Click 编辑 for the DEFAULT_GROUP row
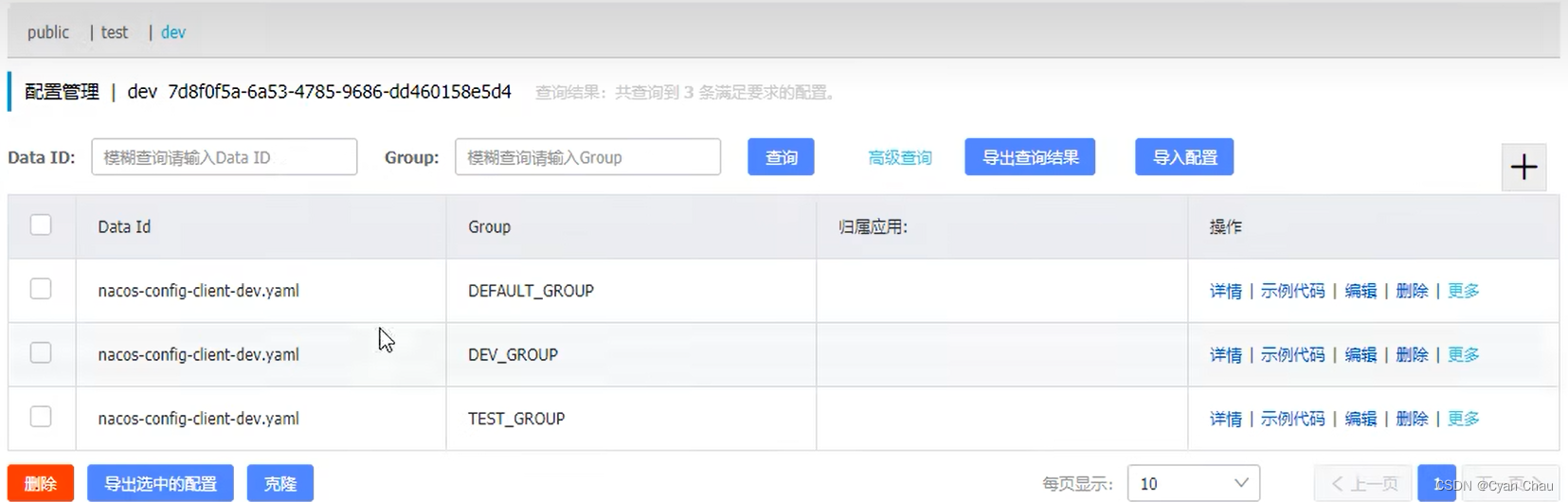Image resolution: width=1568 pixels, height=502 pixels. coord(1361,291)
